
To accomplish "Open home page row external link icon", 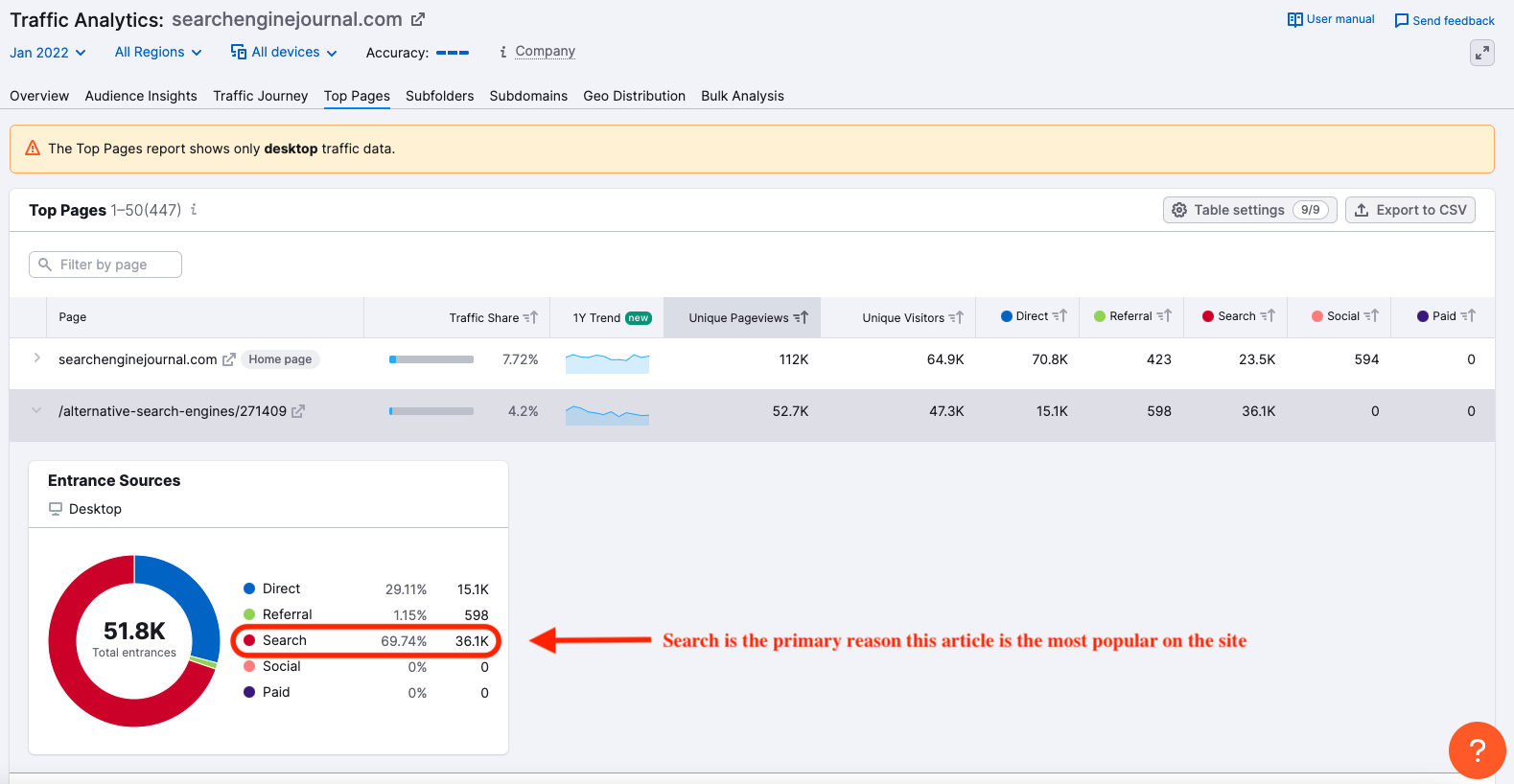I will 228,359.
